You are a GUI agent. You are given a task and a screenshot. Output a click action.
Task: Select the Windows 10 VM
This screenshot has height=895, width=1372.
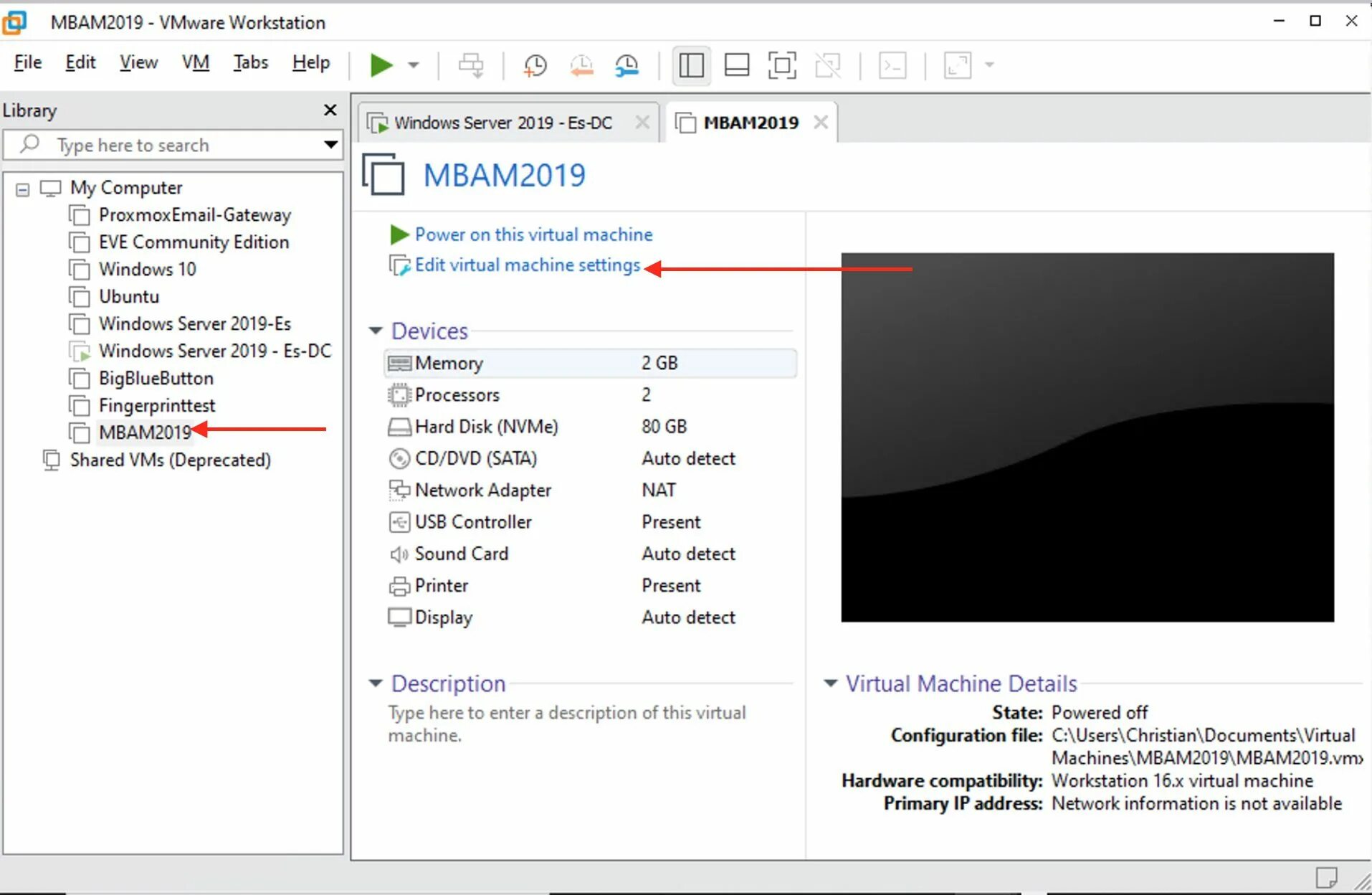tap(147, 270)
